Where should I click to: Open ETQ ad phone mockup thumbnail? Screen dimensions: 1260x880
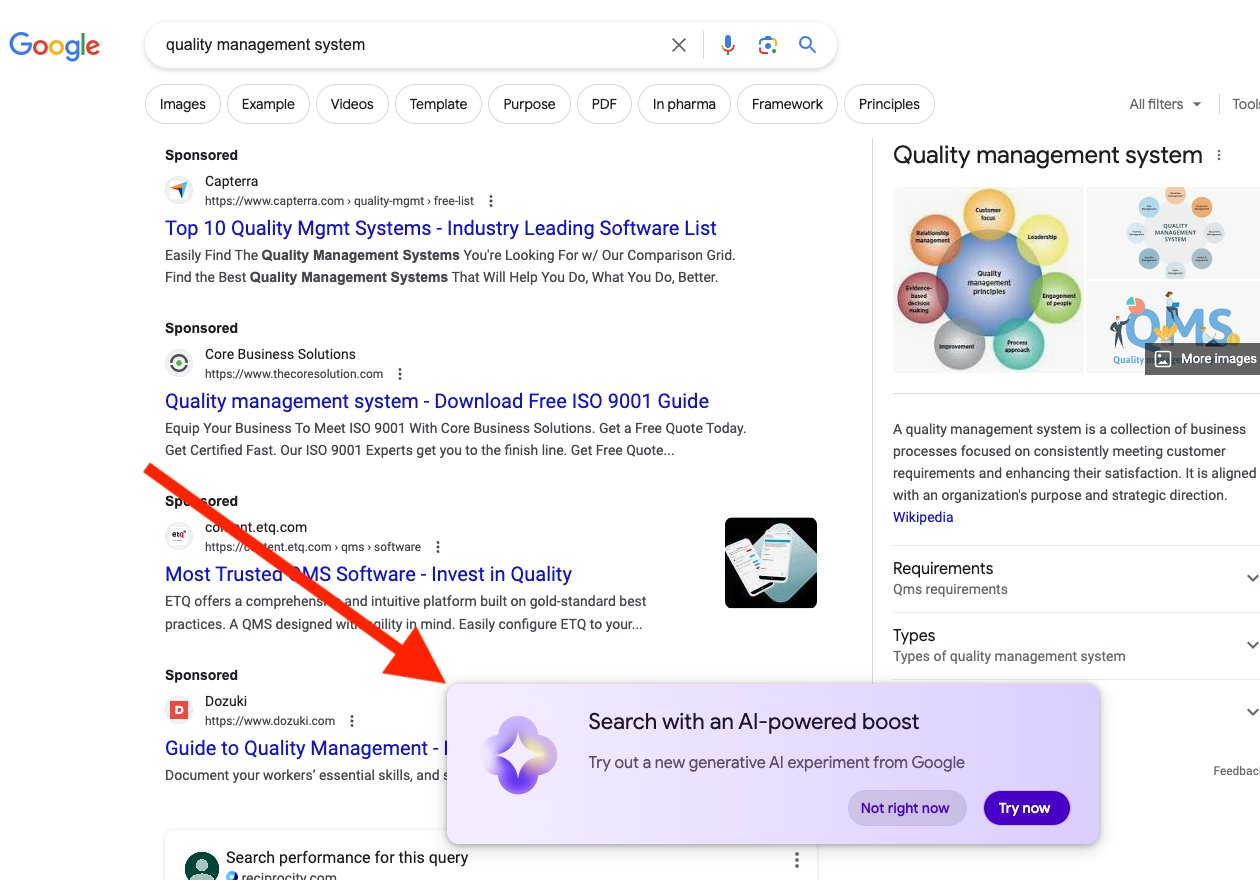click(x=771, y=562)
